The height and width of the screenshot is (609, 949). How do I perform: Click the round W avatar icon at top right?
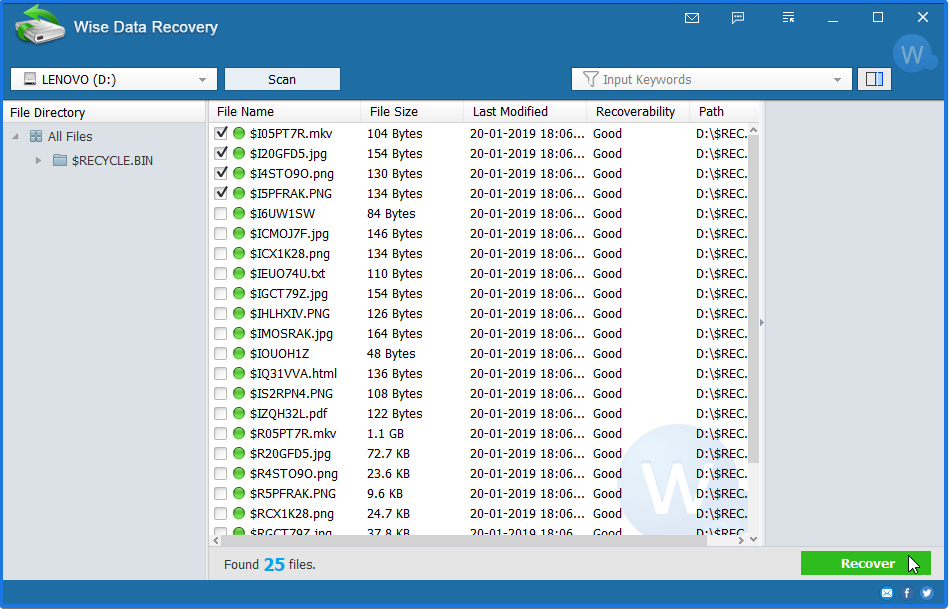click(913, 54)
